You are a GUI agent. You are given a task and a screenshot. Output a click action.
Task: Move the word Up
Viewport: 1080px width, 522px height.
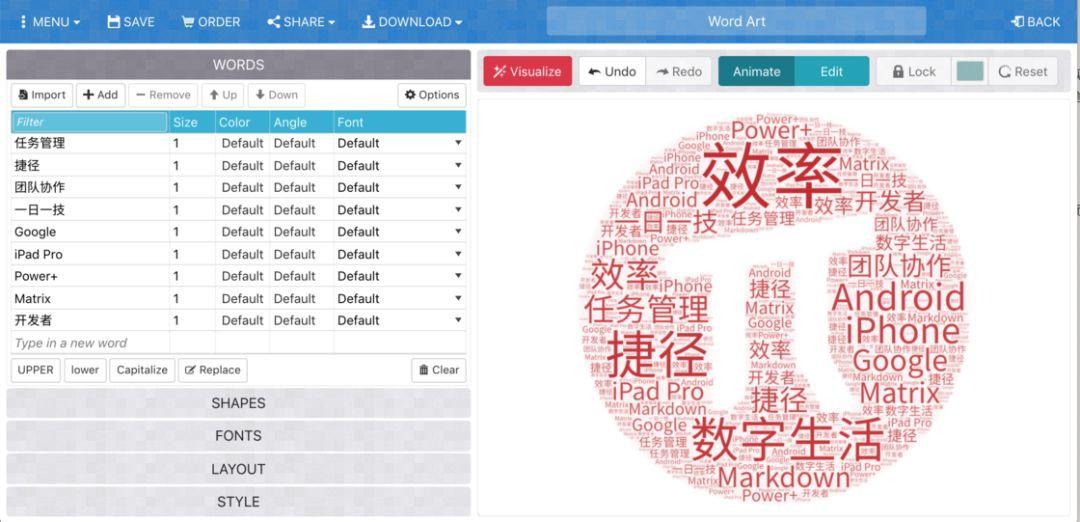point(223,95)
